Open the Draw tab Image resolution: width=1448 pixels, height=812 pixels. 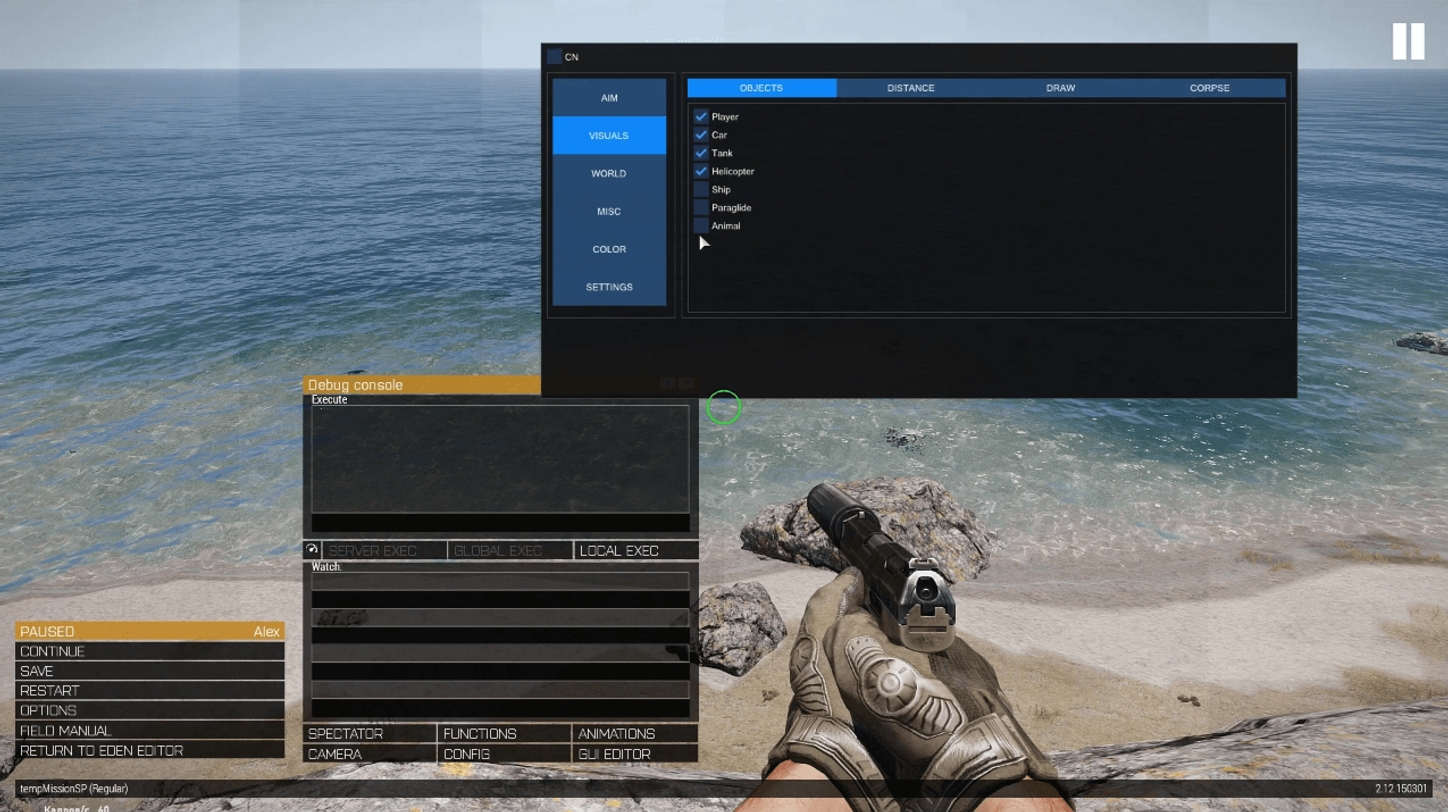[x=1060, y=88]
